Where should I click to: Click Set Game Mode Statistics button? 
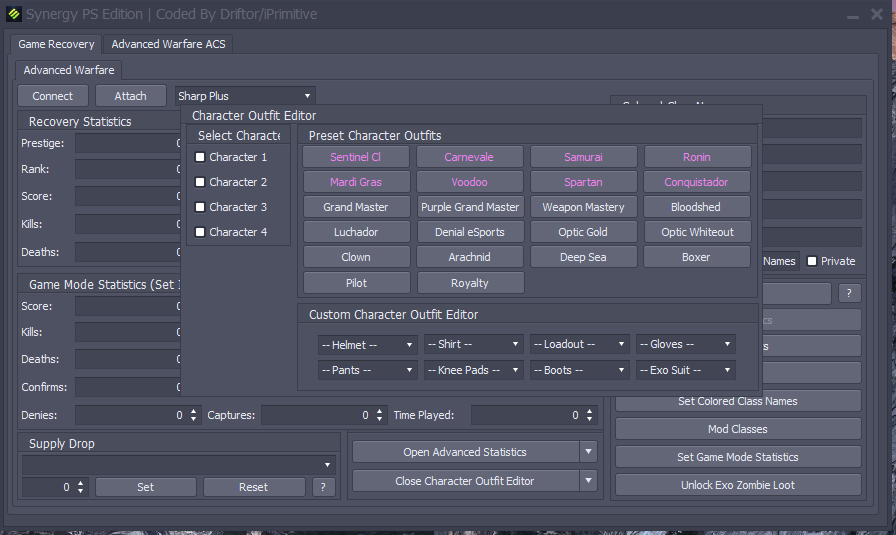pos(738,457)
